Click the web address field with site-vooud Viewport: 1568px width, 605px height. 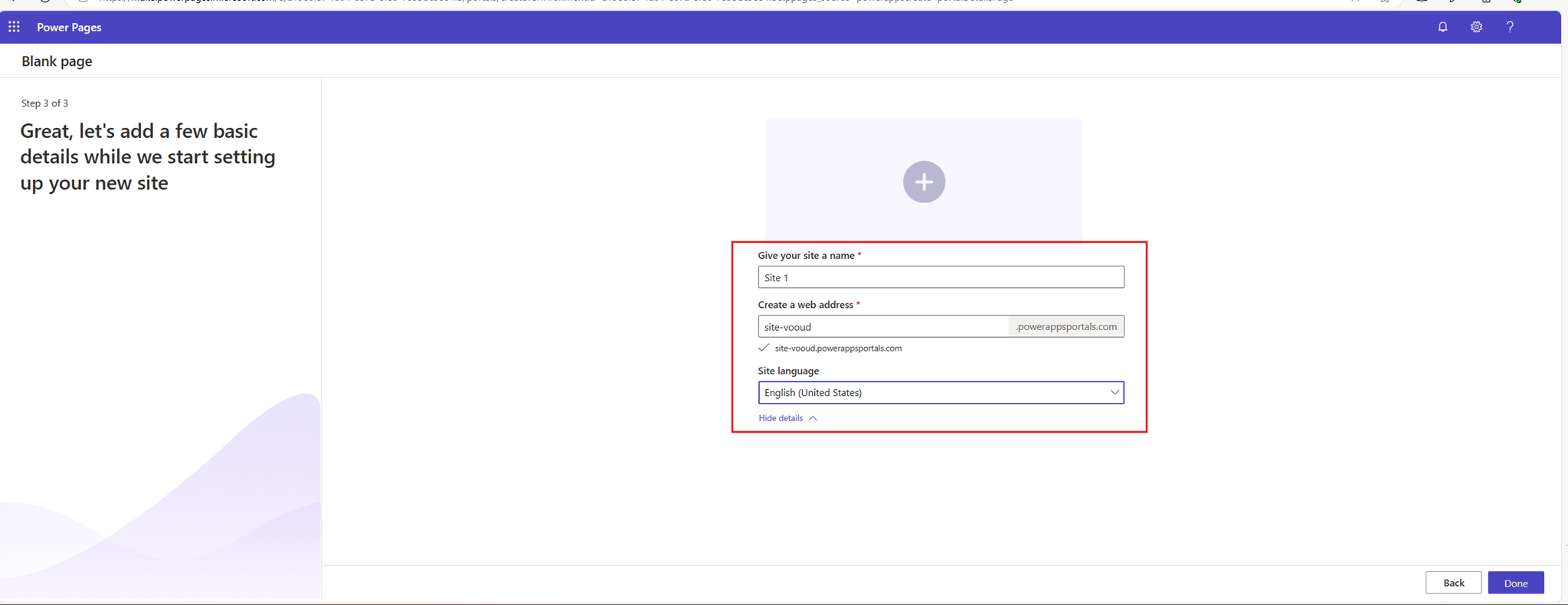click(x=882, y=326)
